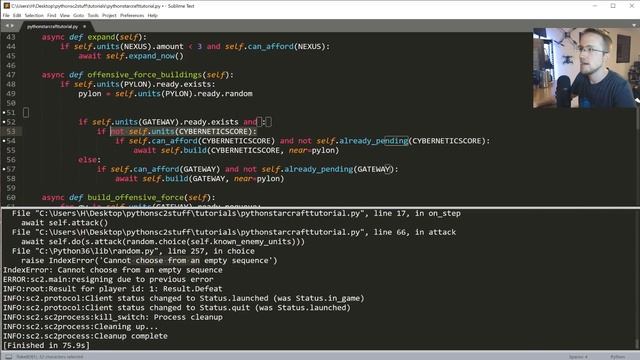
Task: Click line number 60 in the gutter
Action: (x=11, y=198)
